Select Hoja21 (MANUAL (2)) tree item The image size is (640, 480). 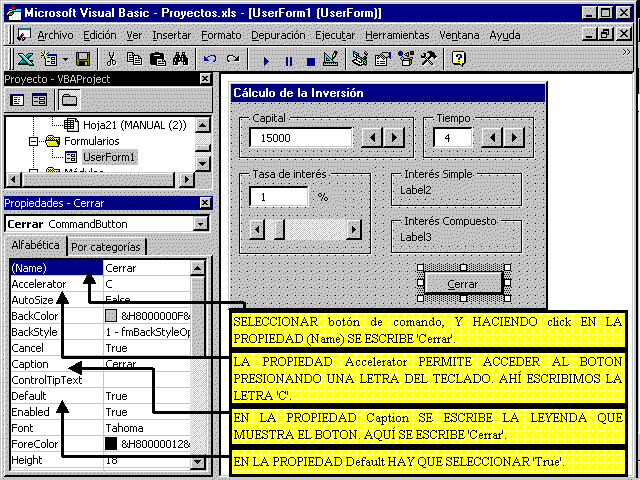pyautogui.click(x=135, y=125)
